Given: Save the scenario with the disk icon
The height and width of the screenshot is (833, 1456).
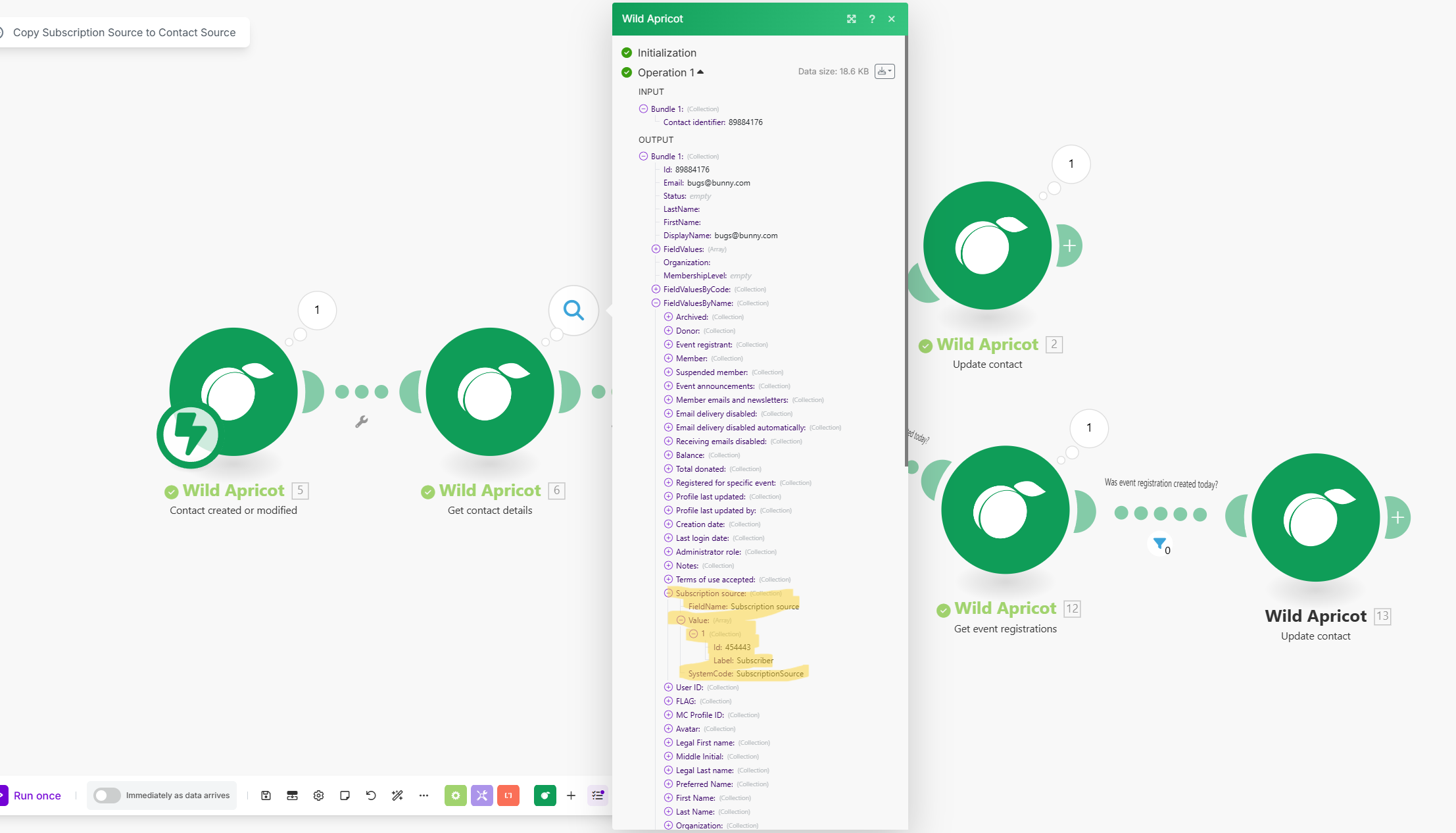Looking at the screenshot, I should point(266,795).
